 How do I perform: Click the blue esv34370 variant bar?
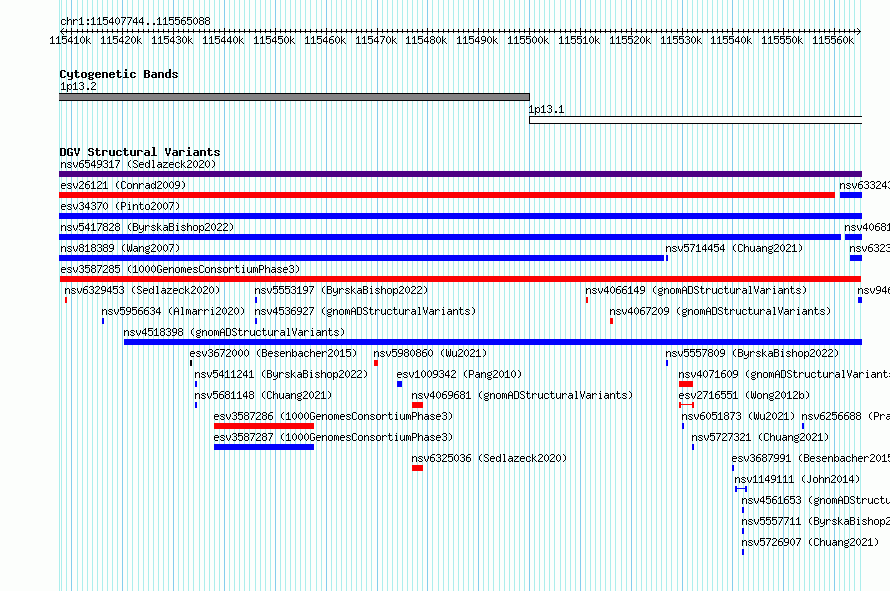pos(460,216)
